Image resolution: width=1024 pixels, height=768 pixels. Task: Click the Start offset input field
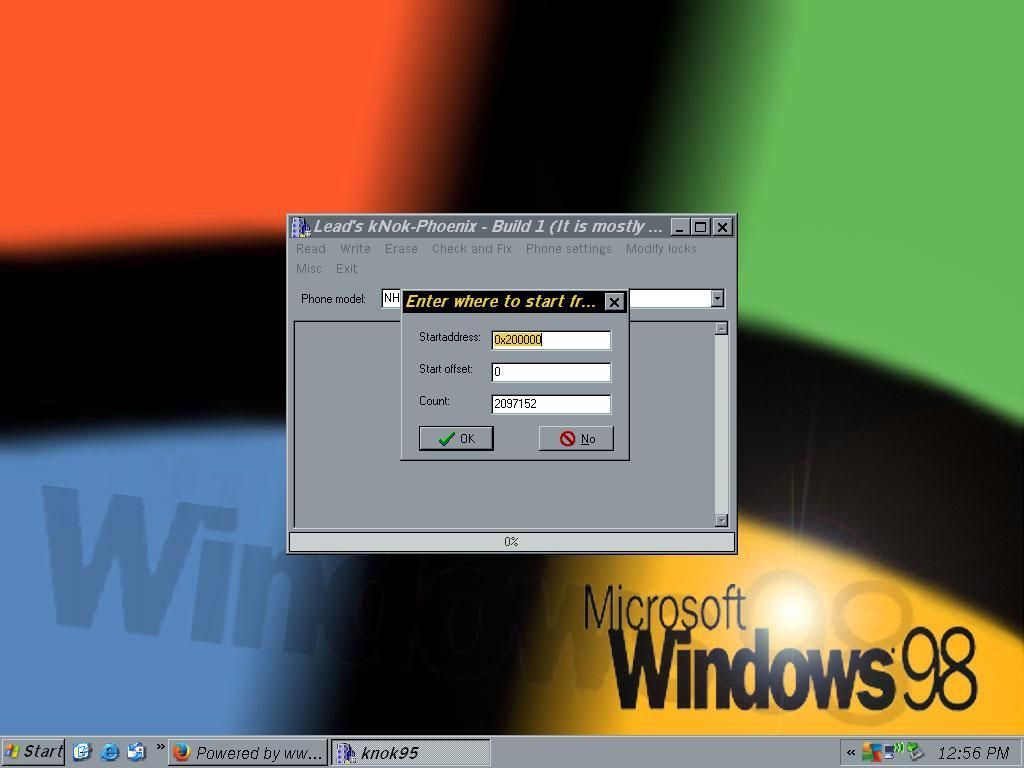(551, 372)
